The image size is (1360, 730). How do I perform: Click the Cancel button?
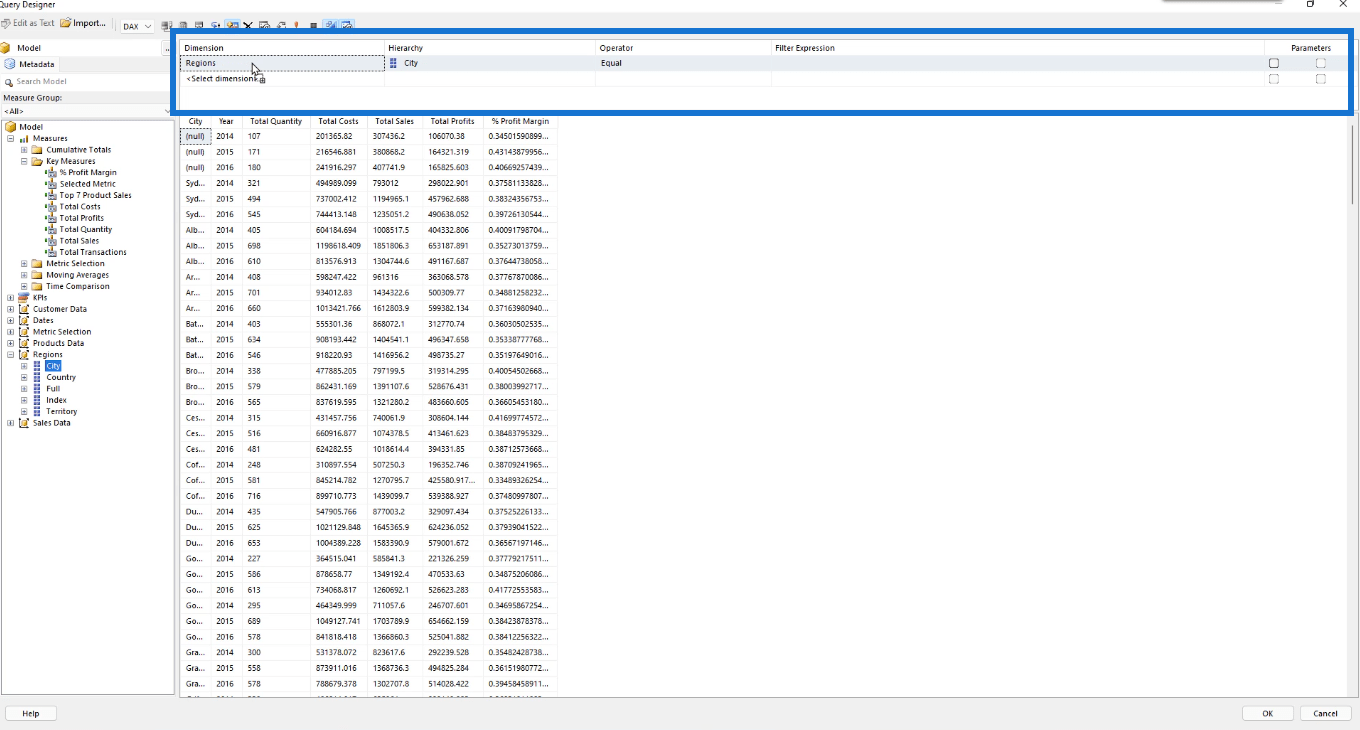tap(1325, 713)
